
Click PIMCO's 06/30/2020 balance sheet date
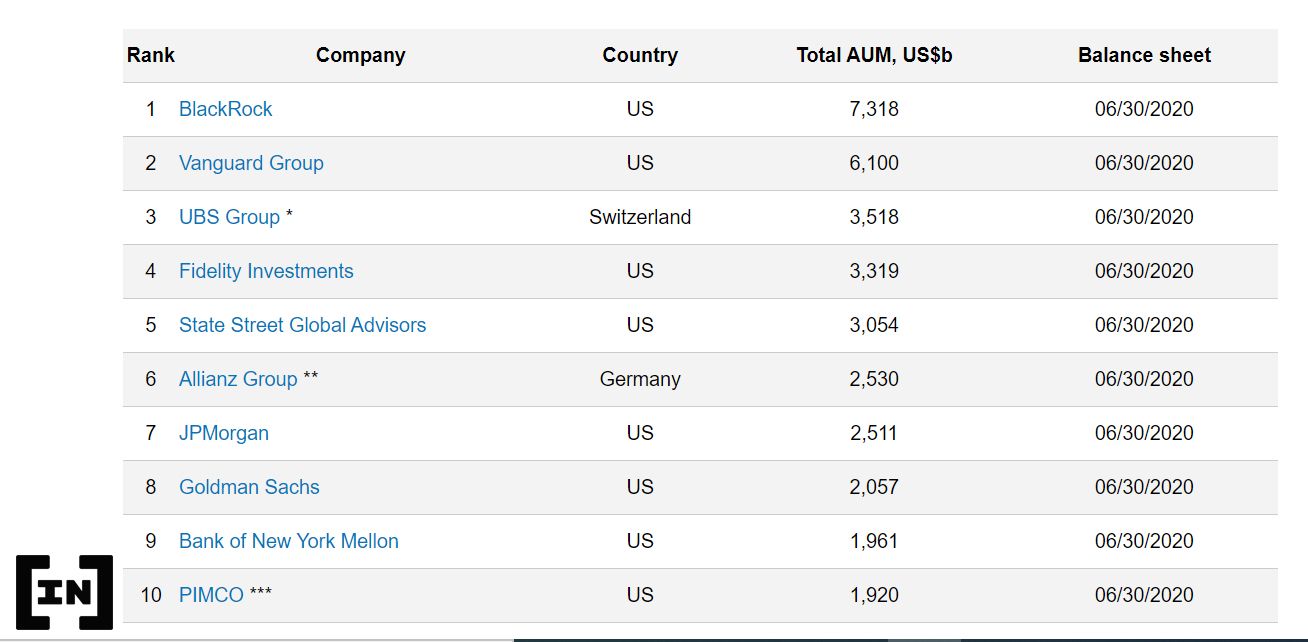point(1144,595)
